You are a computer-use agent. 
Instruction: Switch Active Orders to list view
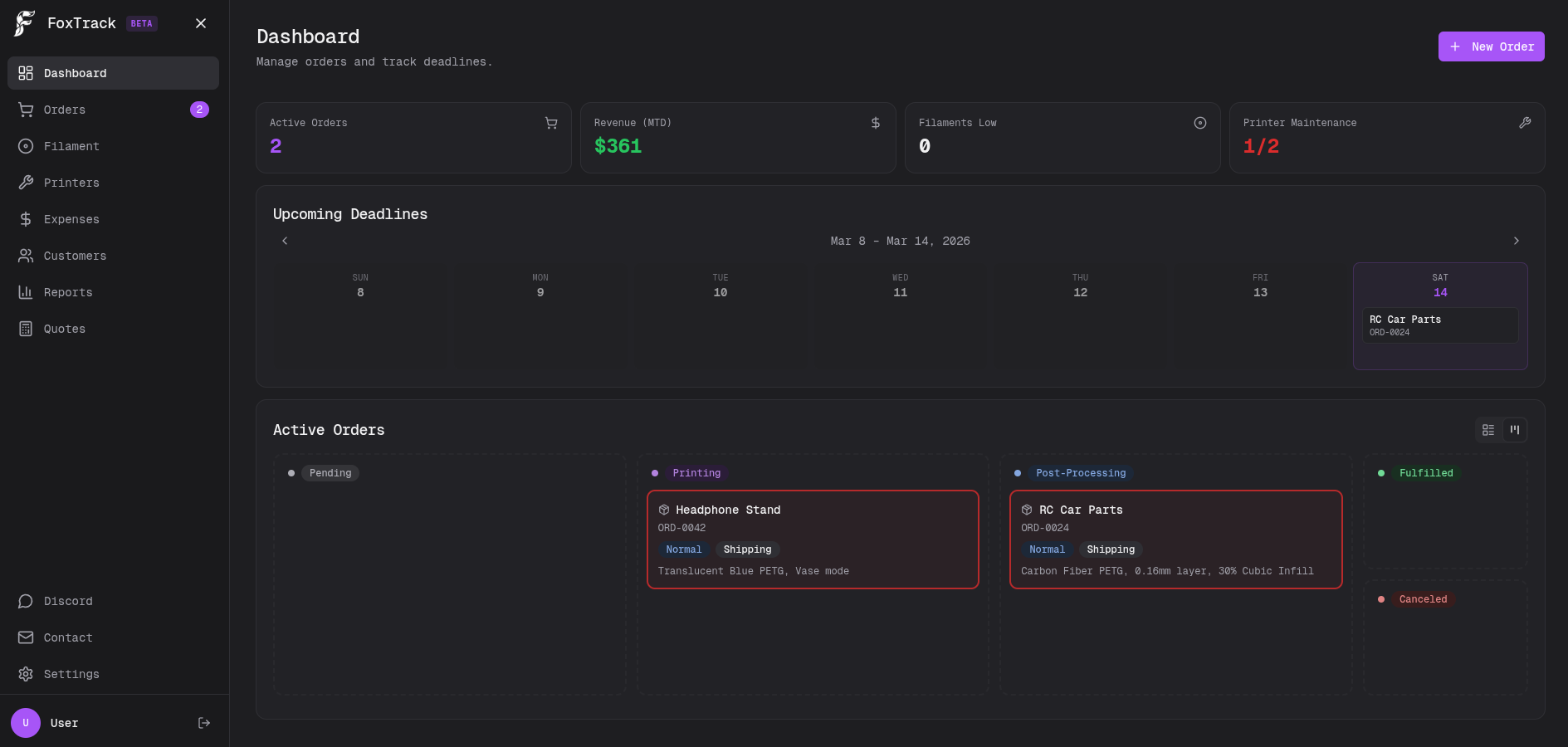pyautogui.click(x=1487, y=430)
